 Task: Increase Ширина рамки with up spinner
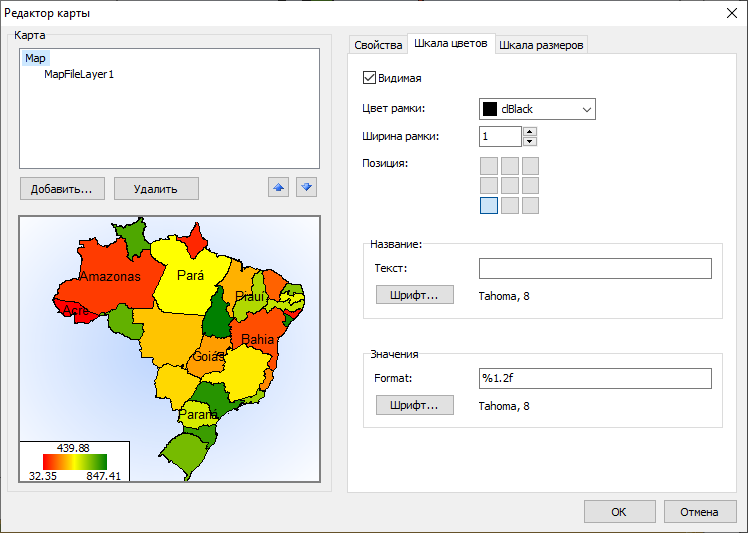530,131
